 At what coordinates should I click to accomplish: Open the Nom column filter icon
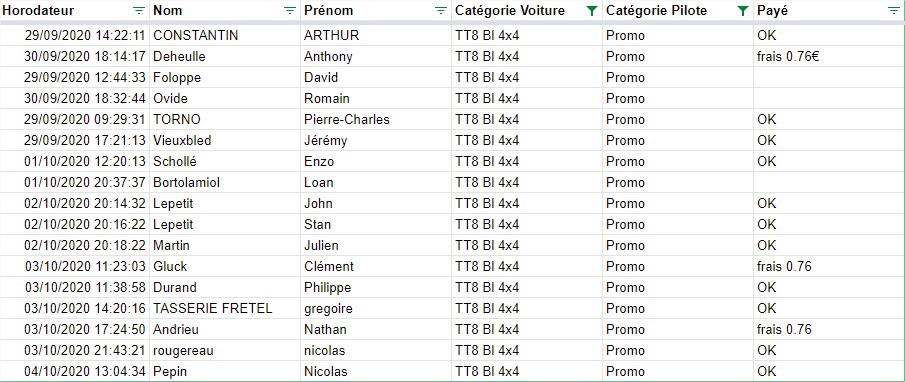tap(289, 10)
